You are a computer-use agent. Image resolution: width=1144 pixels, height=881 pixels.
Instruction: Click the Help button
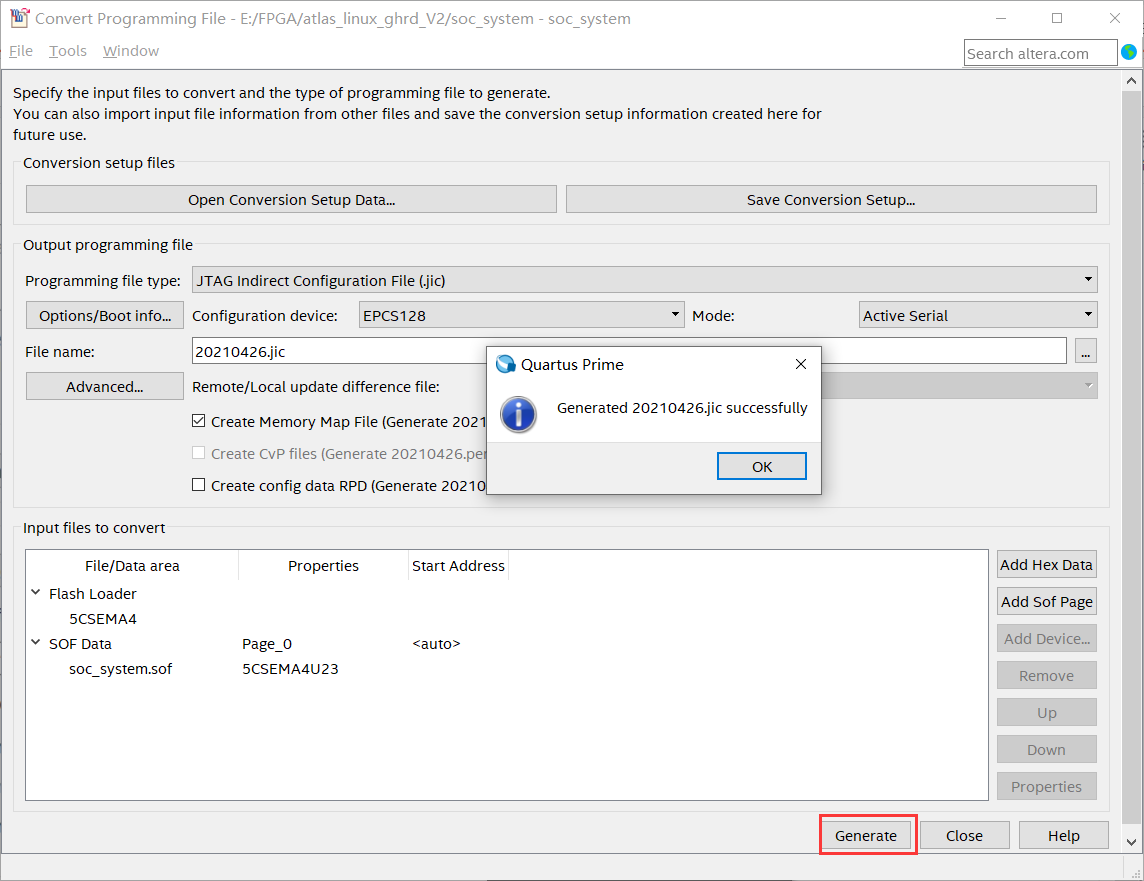click(1064, 835)
